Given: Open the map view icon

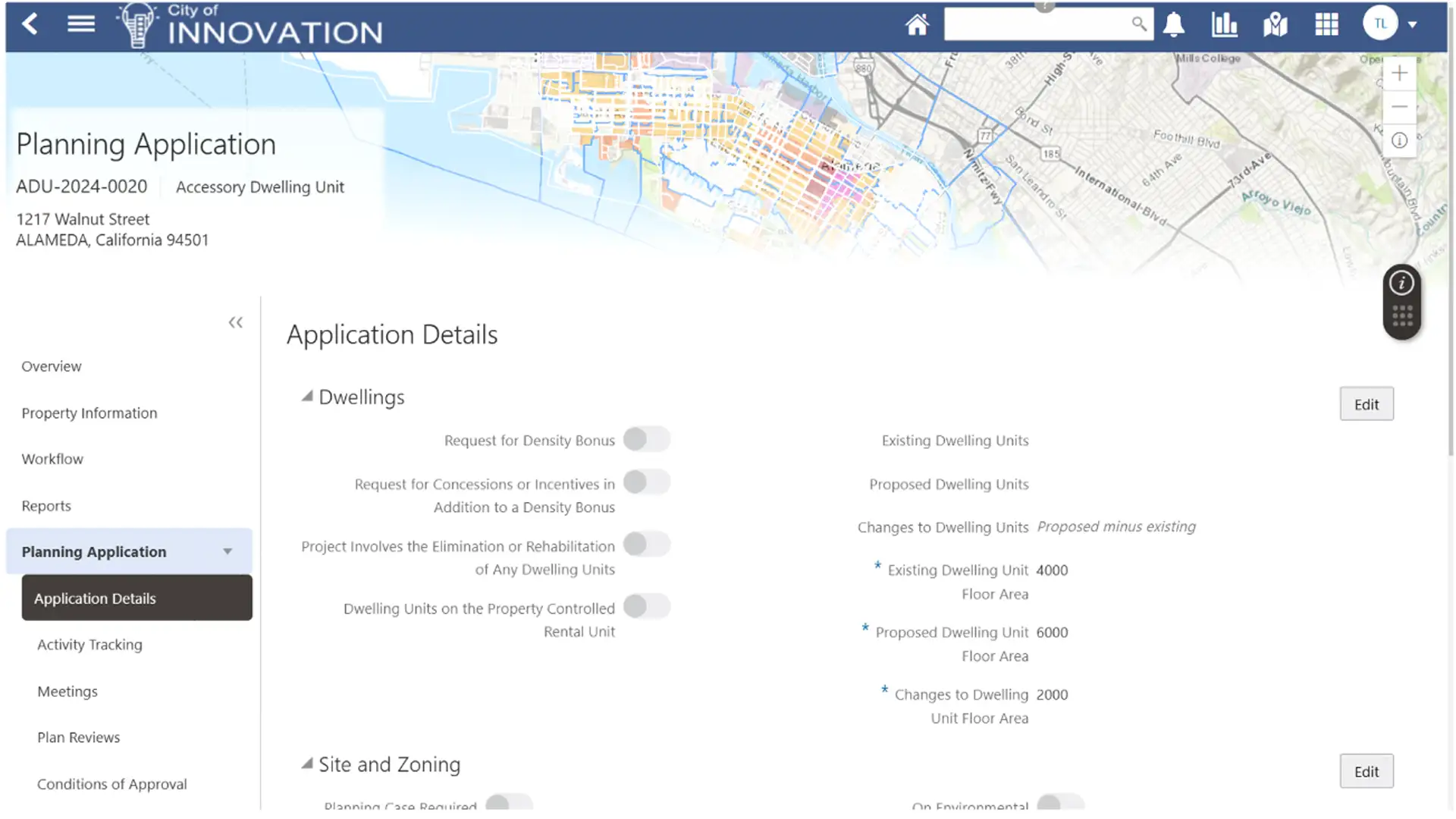Looking at the screenshot, I should click(1276, 25).
